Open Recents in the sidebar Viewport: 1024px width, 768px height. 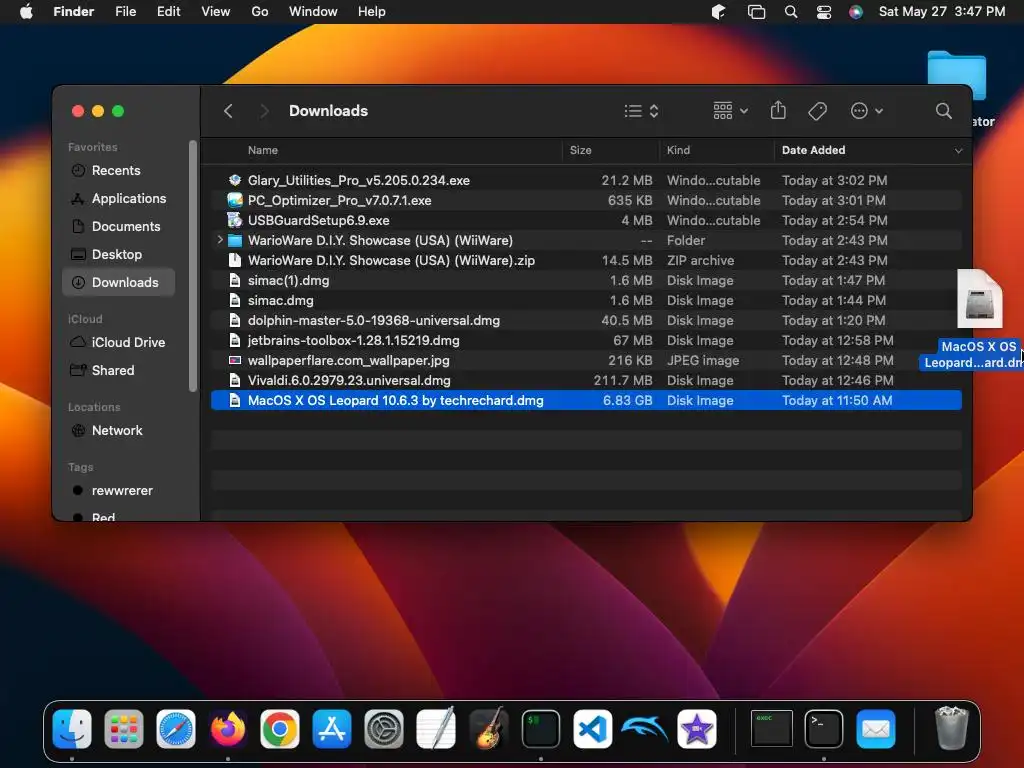pos(118,170)
